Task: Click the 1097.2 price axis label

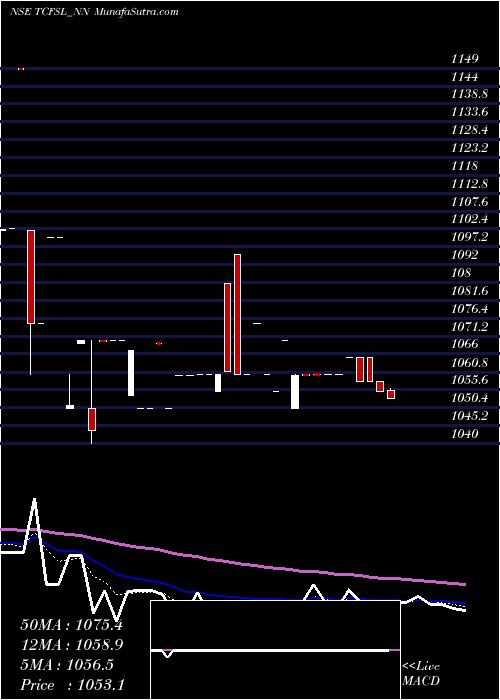Action: pos(469,237)
